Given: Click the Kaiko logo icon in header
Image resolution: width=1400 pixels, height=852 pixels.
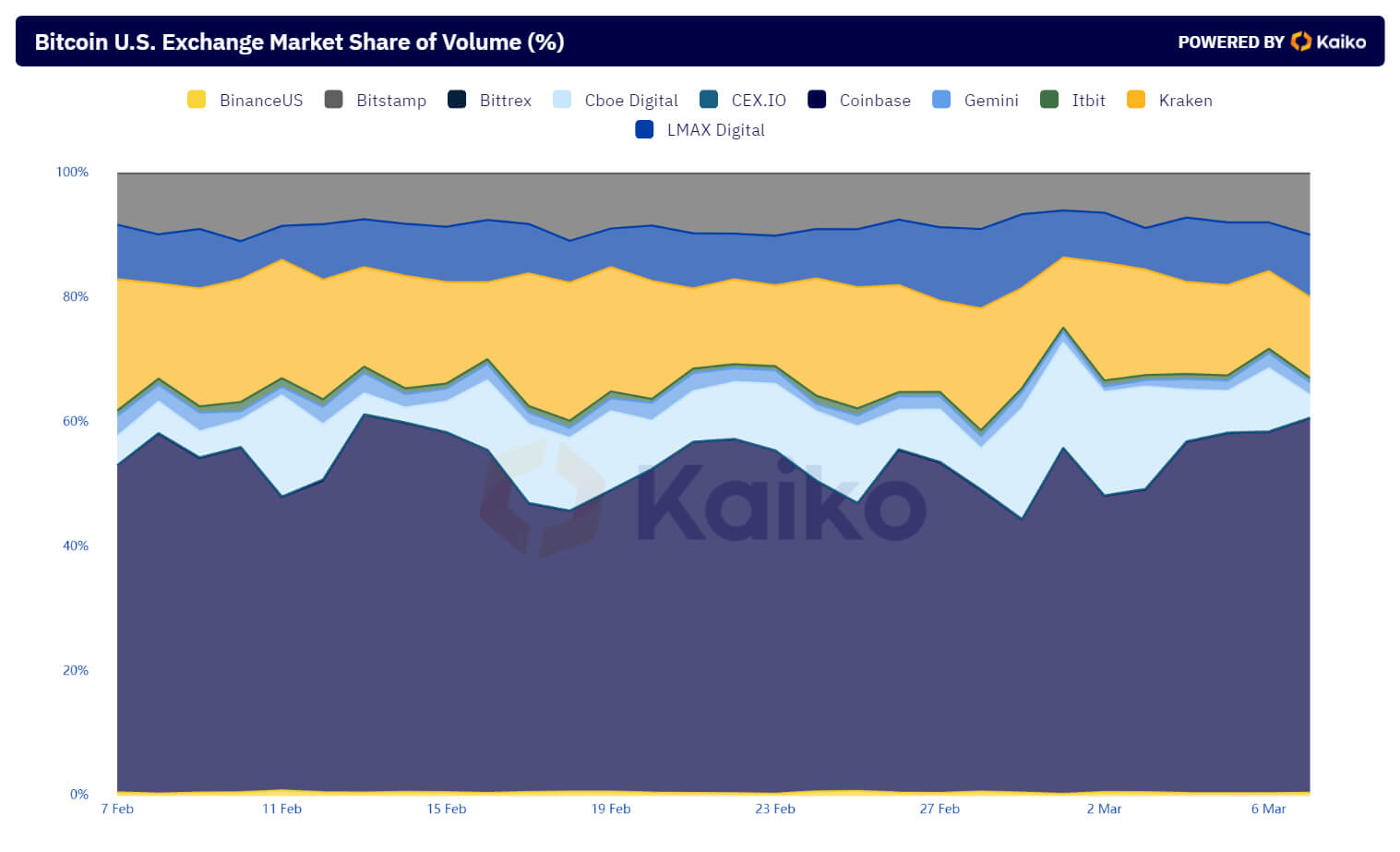Looking at the screenshot, I should pos(1300,42).
